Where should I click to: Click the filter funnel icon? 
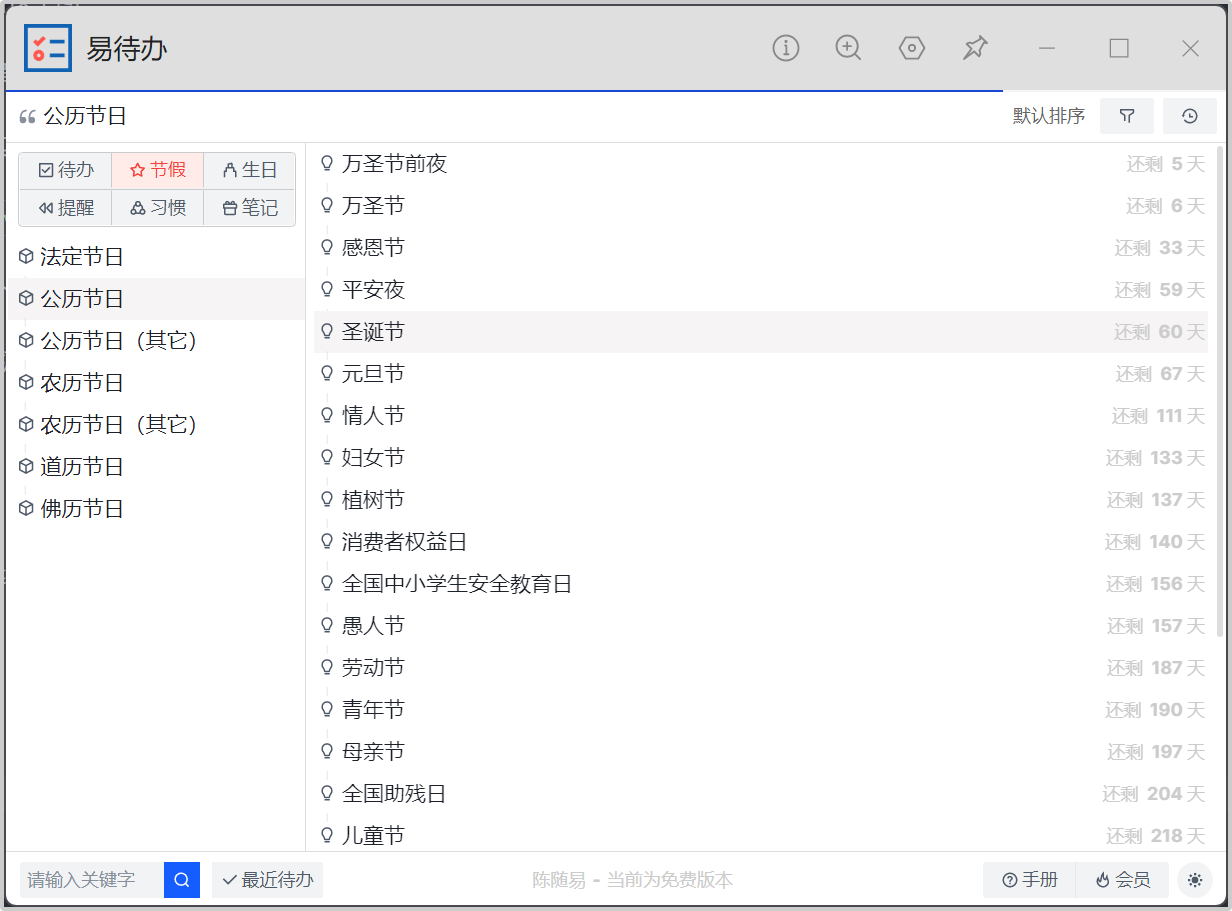click(1127, 116)
